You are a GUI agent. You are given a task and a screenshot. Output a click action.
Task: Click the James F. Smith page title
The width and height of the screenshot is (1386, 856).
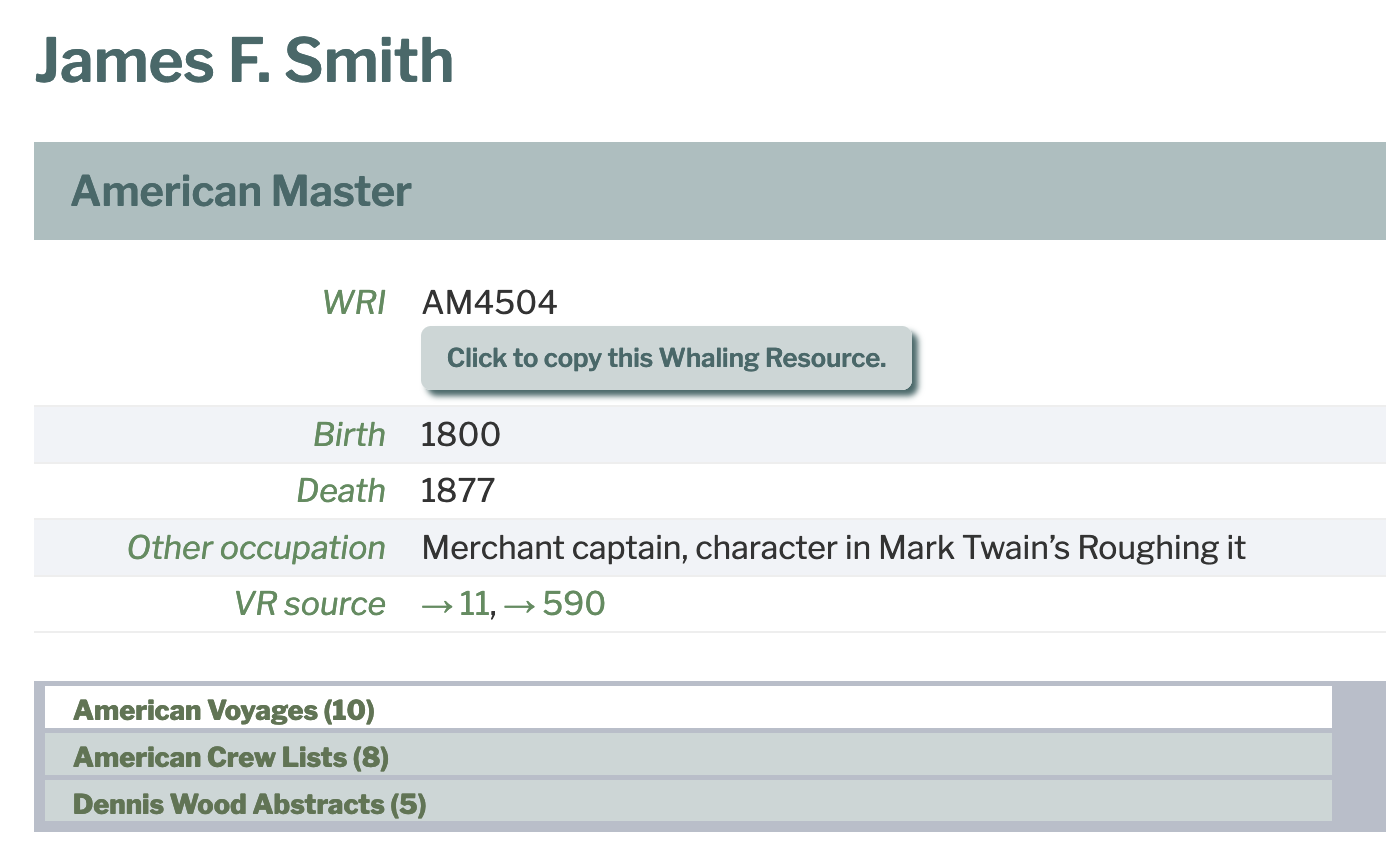(x=246, y=62)
